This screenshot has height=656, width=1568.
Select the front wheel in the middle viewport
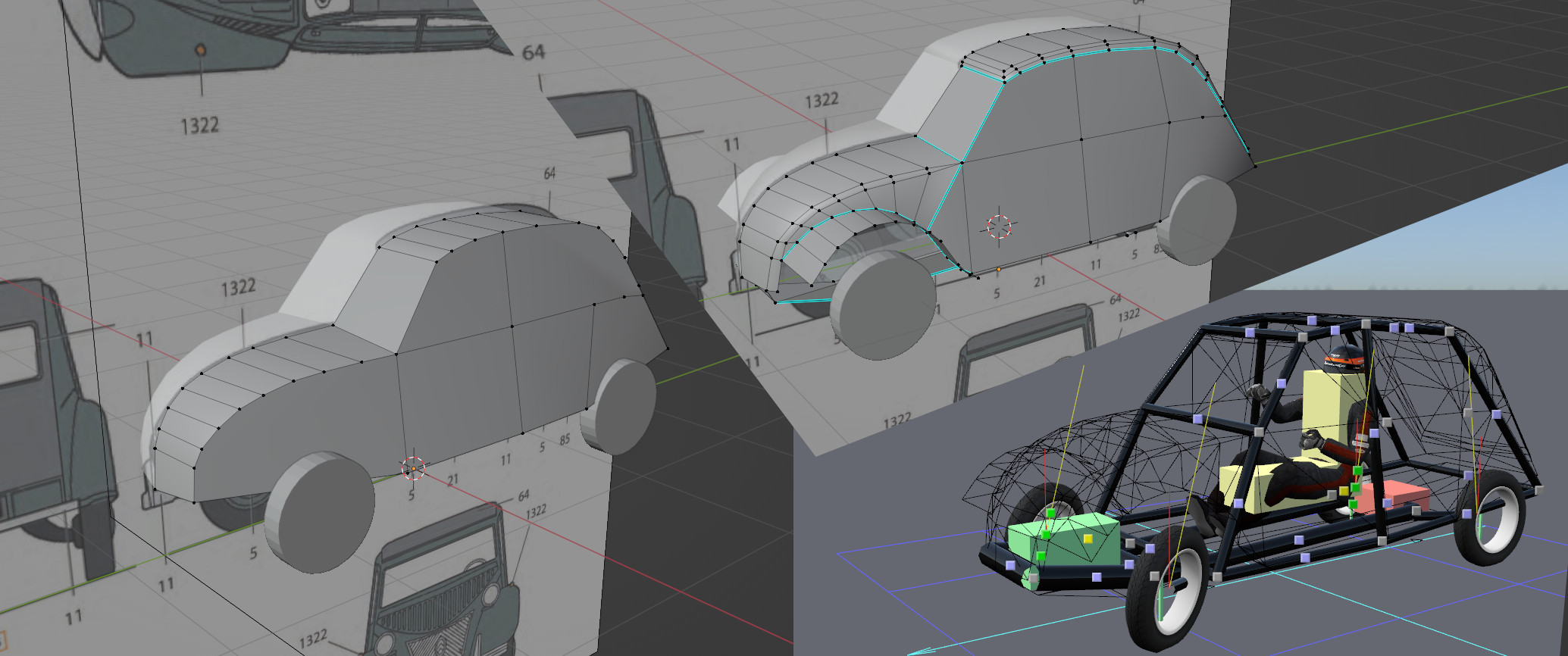(883, 306)
